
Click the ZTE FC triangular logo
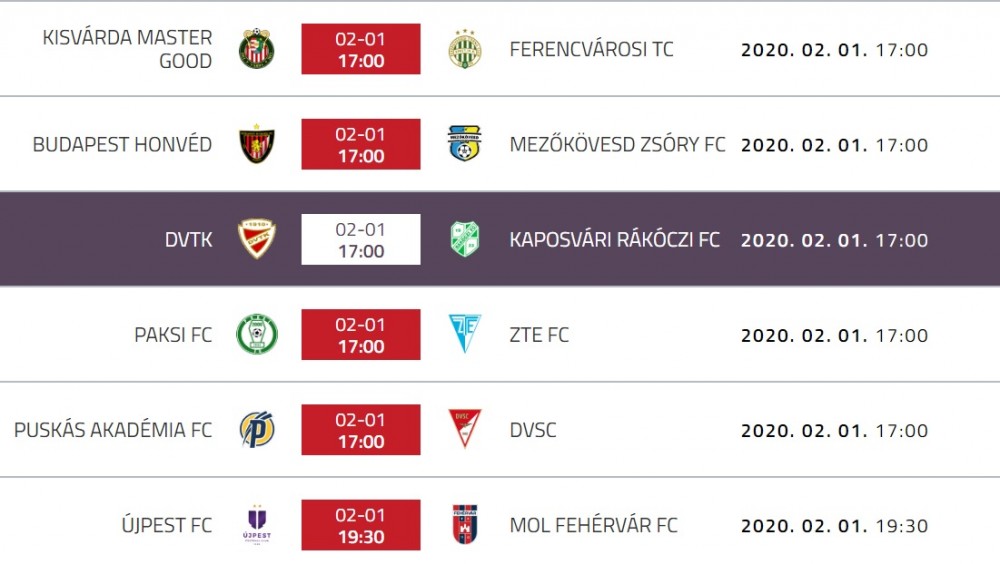pos(464,333)
